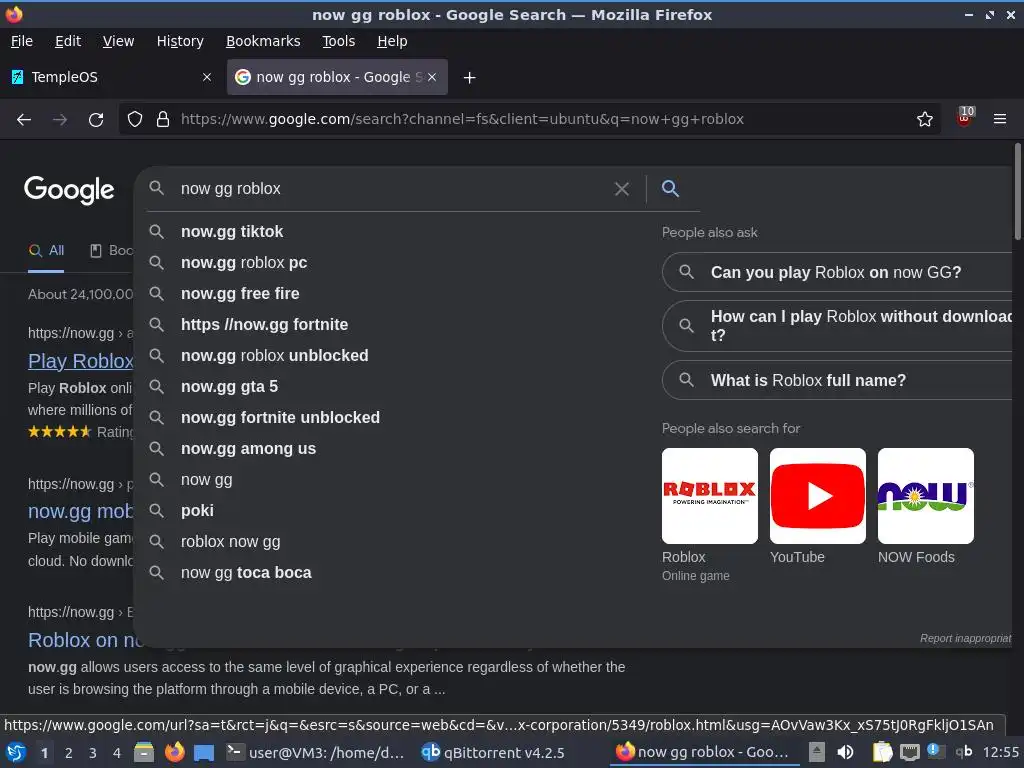Launch Firefox icon in taskbar launcher

coord(174,753)
